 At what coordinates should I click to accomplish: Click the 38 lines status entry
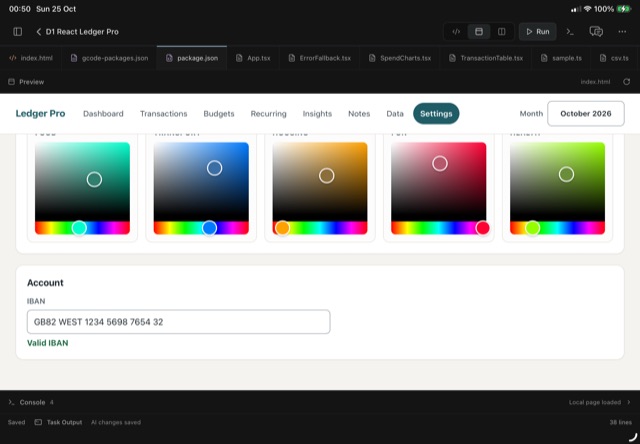[621, 422]
